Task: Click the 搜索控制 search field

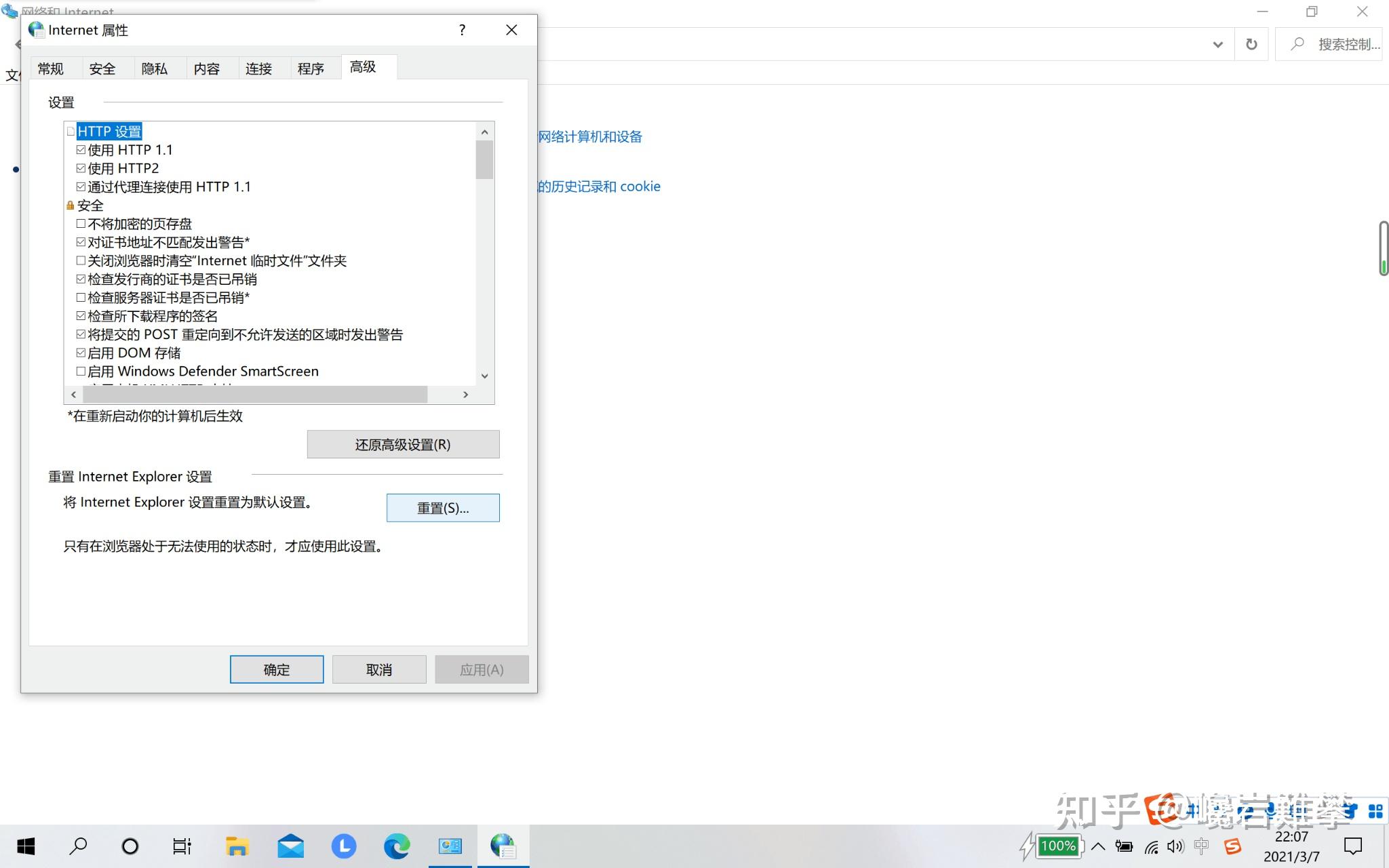Action: point(1329,45)
